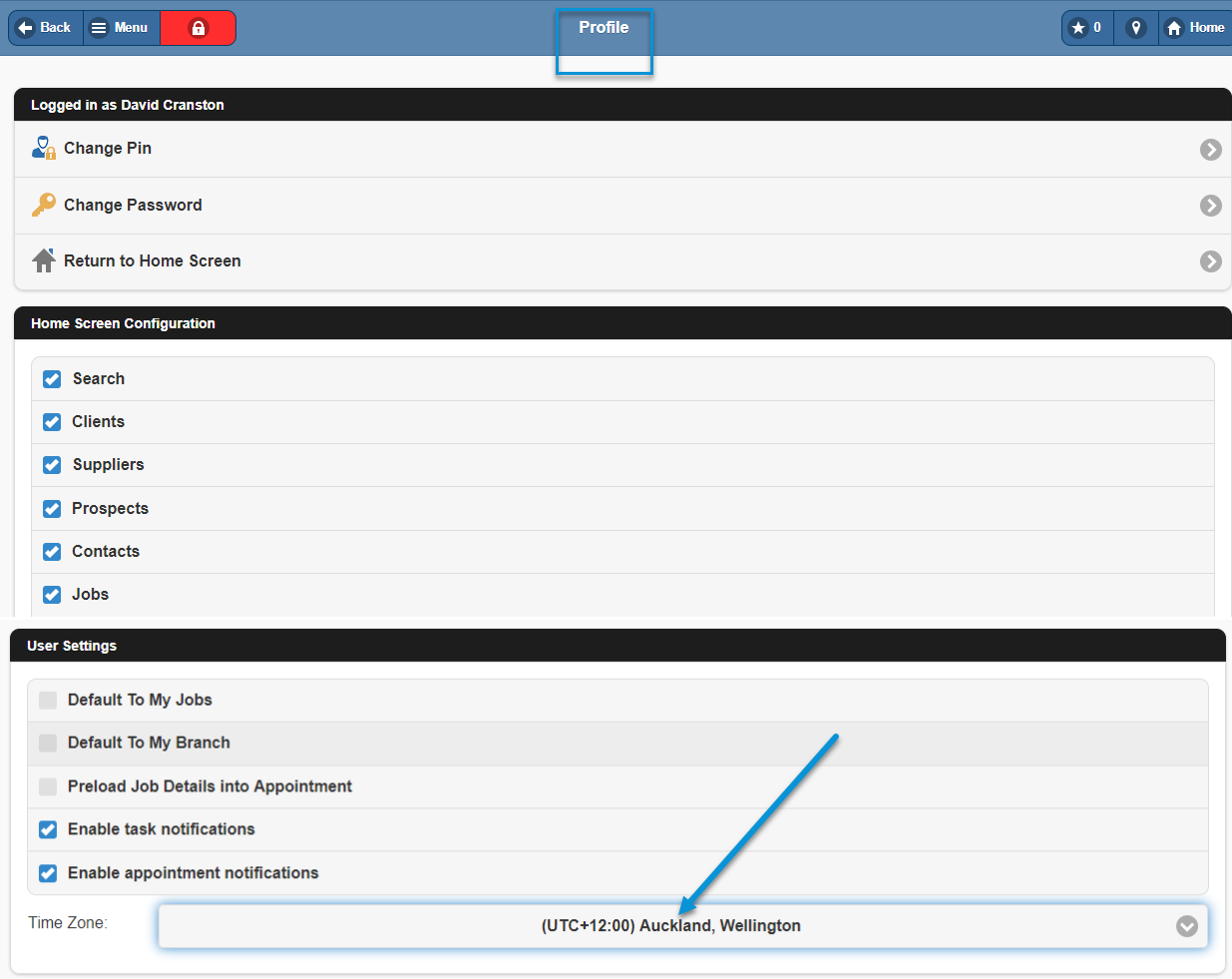This screenshot has width=1232, height=979.
Task: Open the Change Pin row
Action: [x=622, y=149]
